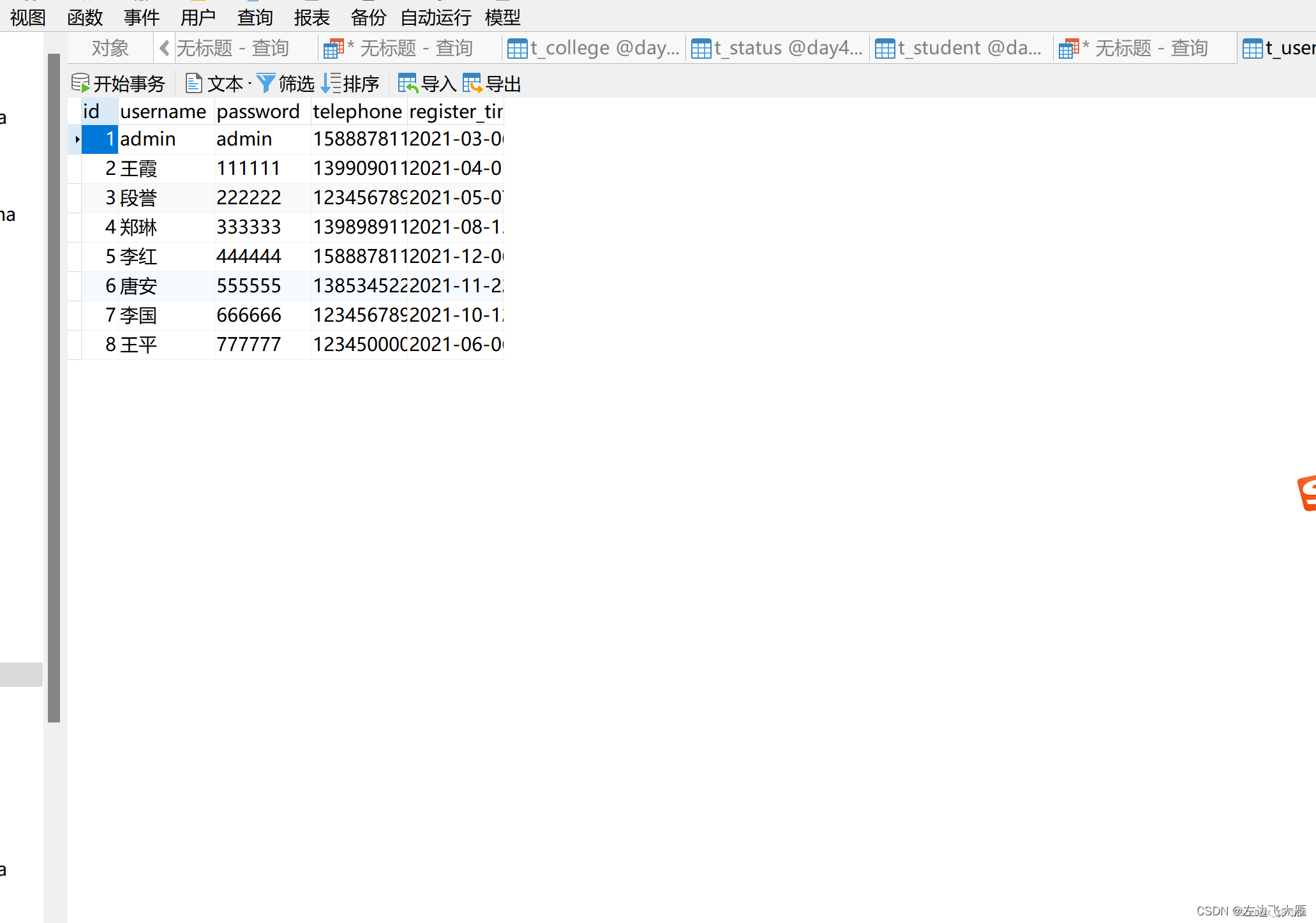Image resolution: width=1316 pixels, height=923 pixels.
Task: Open the 事件 menu
Action: (x=142, y=17)
